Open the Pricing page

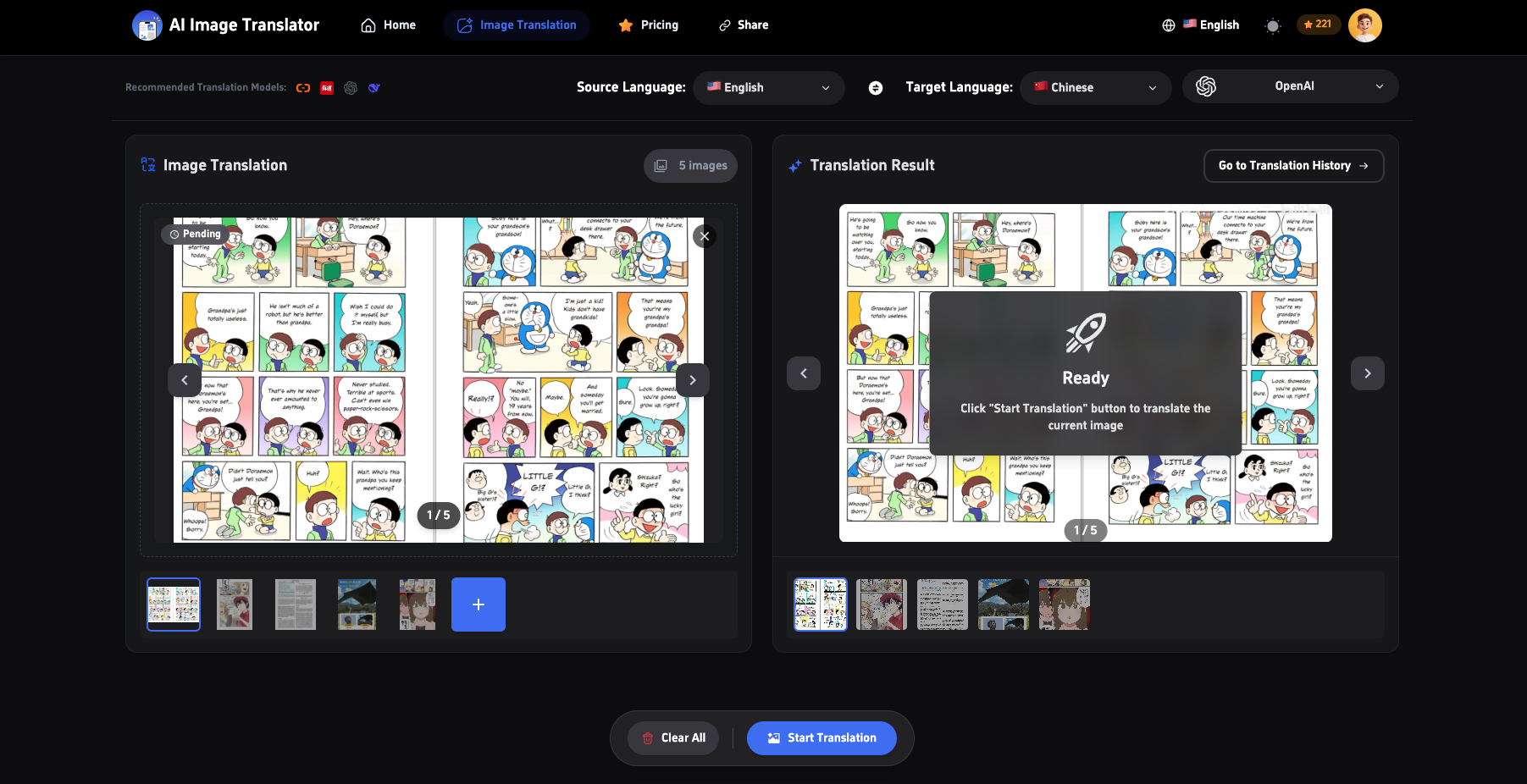649,25
